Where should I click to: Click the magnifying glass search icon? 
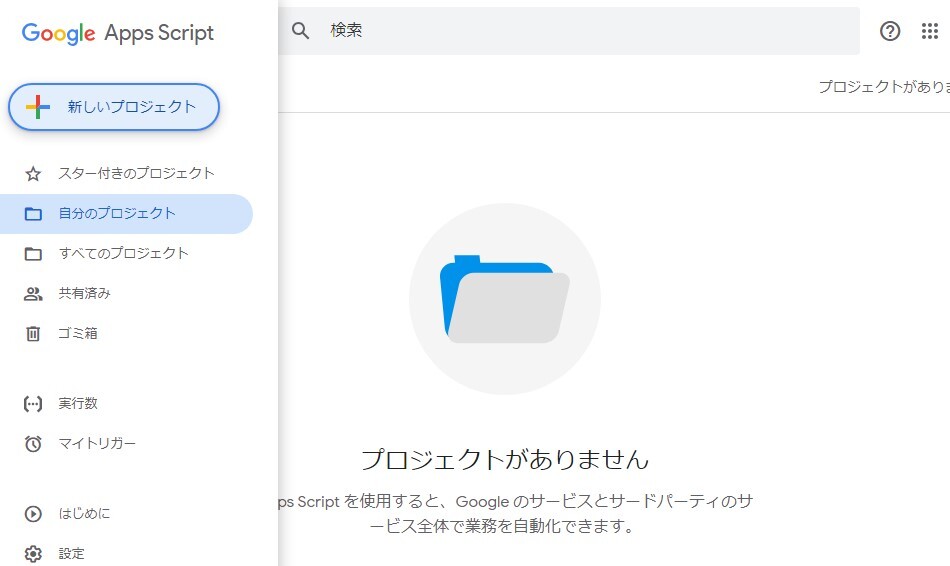click(x=301, y=31)
